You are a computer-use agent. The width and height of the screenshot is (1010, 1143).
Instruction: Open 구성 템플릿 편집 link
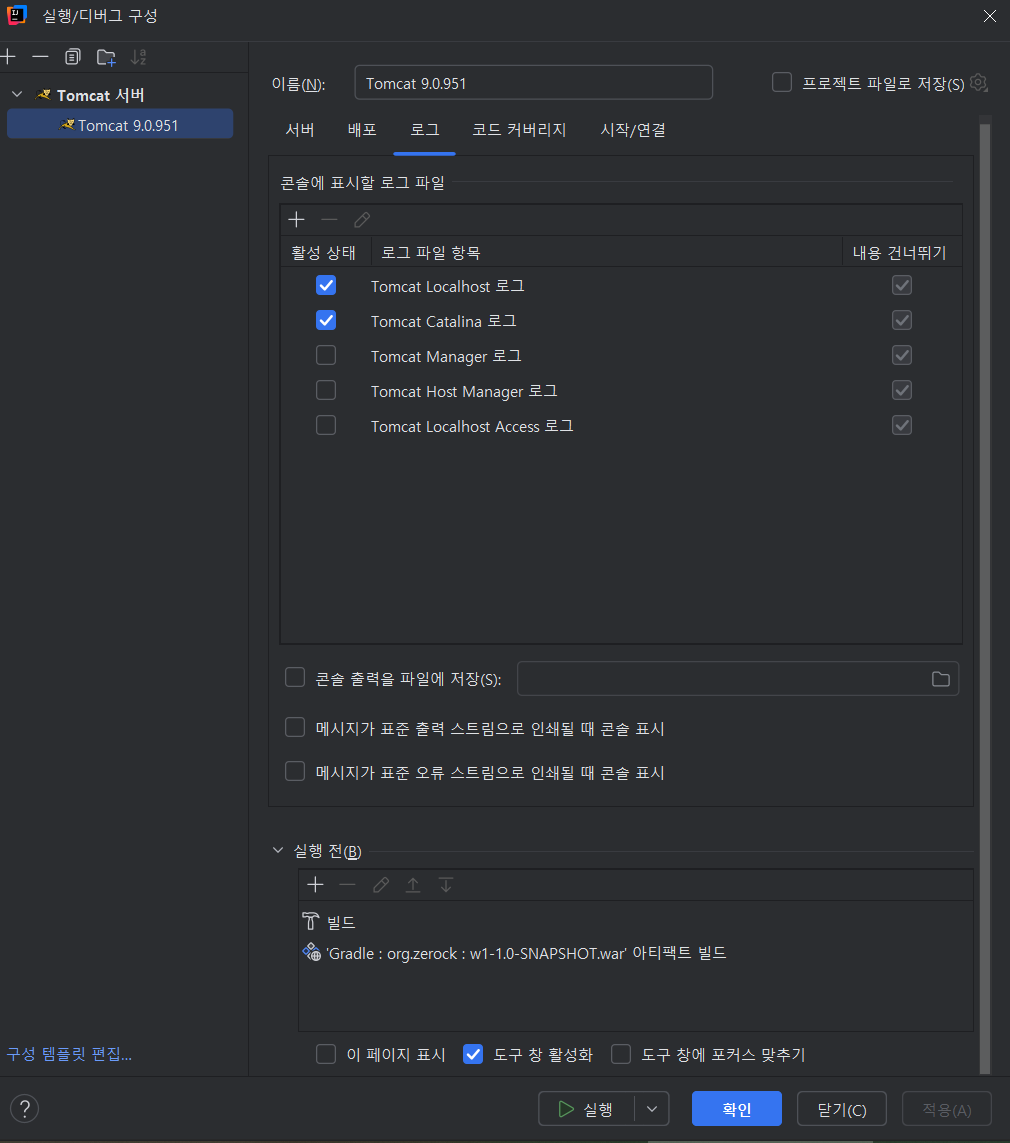(x=69, y=1054)
